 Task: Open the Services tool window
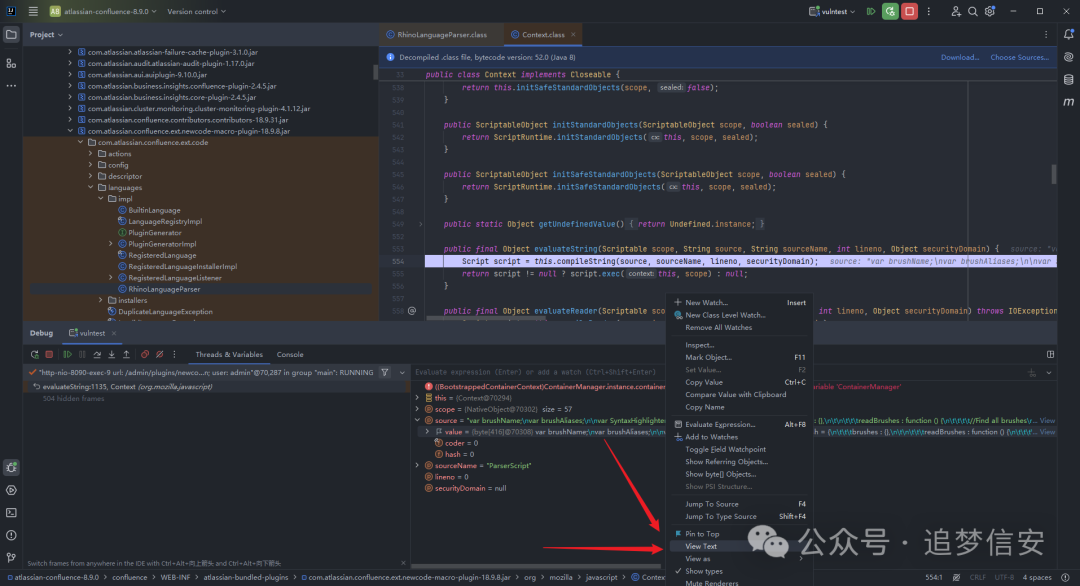click(11, 490)
